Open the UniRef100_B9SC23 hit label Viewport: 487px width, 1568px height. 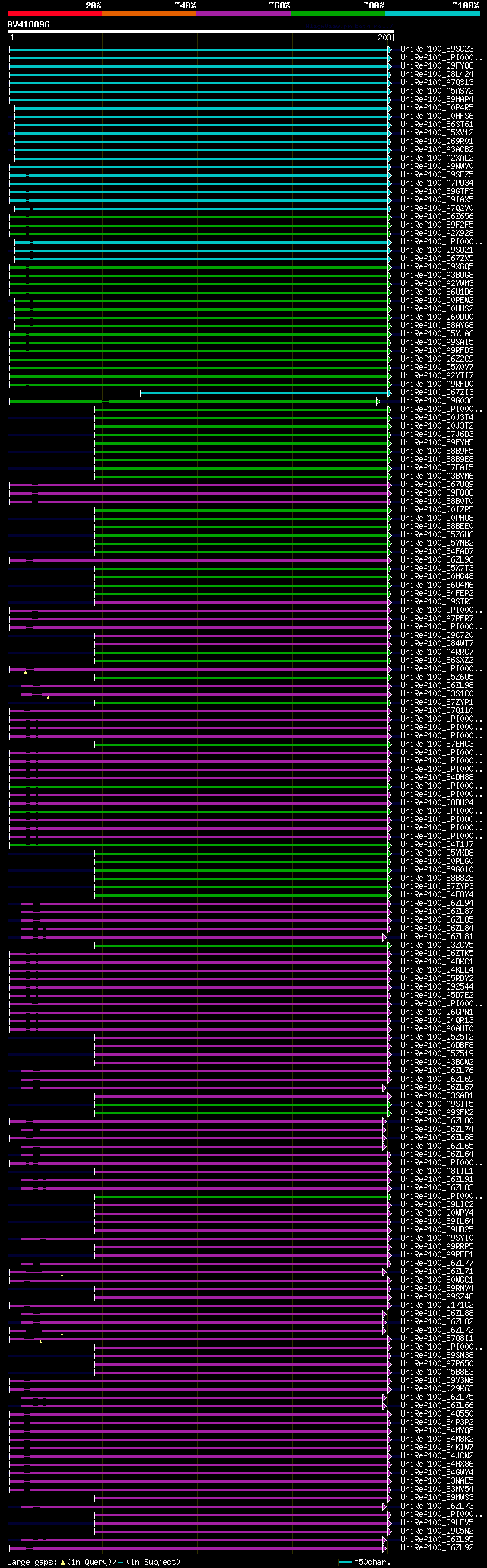click(x=437, y=49)
